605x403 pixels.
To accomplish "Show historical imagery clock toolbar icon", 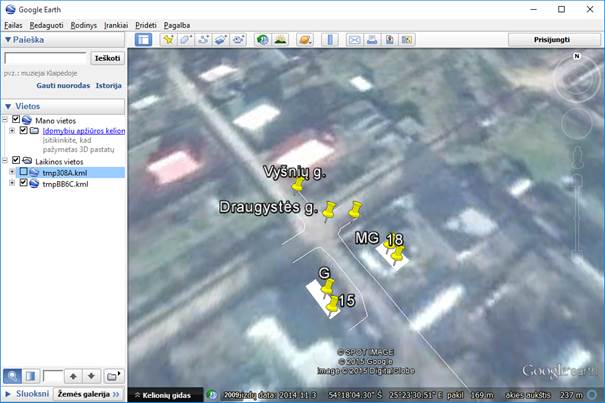I will 263,40.
